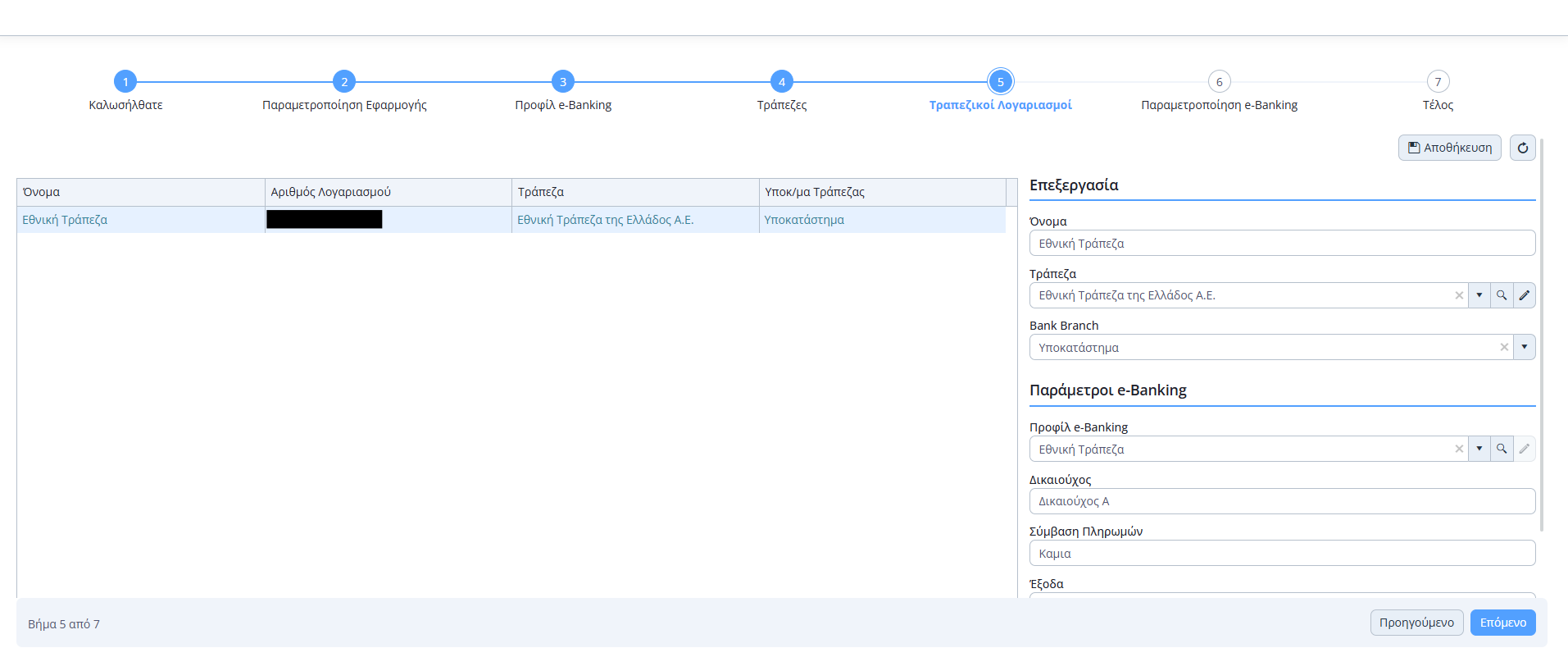
Task: Click the edit pencil icon in Τράπεζα field
Action: pyautogui.click(x=1524, y=295)
